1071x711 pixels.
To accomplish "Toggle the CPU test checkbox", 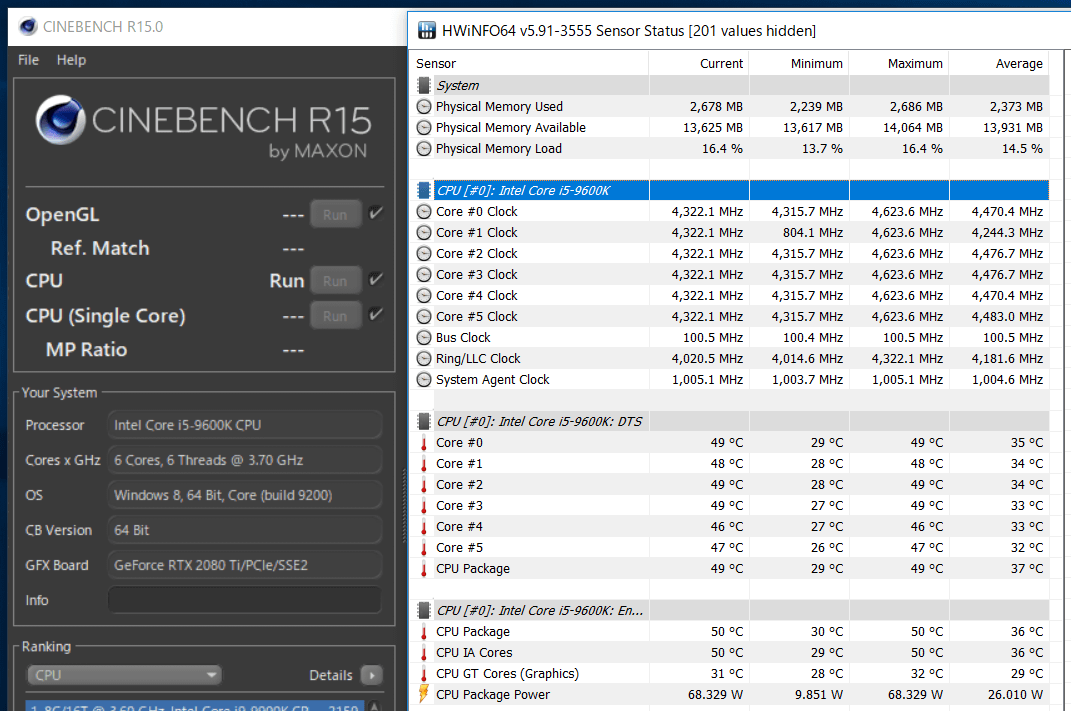I will point(375,280).
